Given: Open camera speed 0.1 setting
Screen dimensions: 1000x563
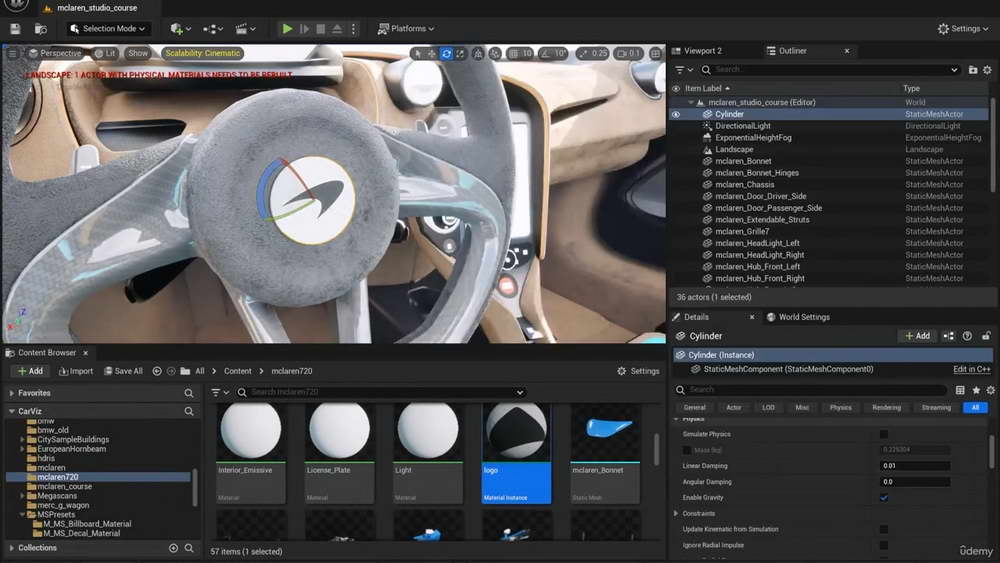Looking at the screenshot, I should point(628,54).
